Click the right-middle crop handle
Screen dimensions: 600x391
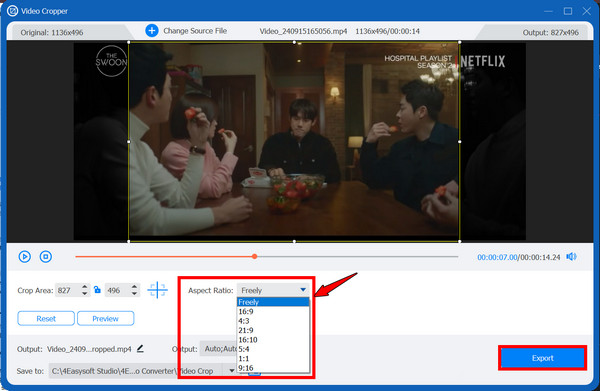pyautogui.click(x=460, y=142)
